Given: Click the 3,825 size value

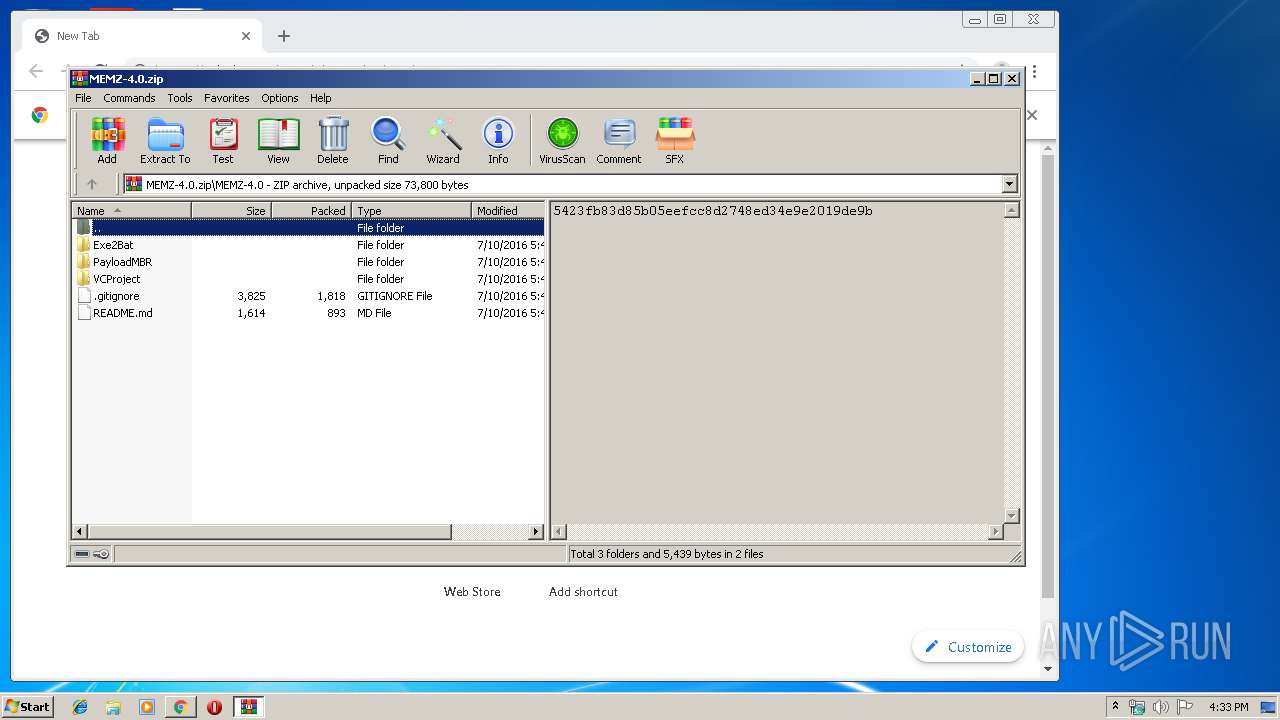Looking at the screenshot, I should 251,296.
